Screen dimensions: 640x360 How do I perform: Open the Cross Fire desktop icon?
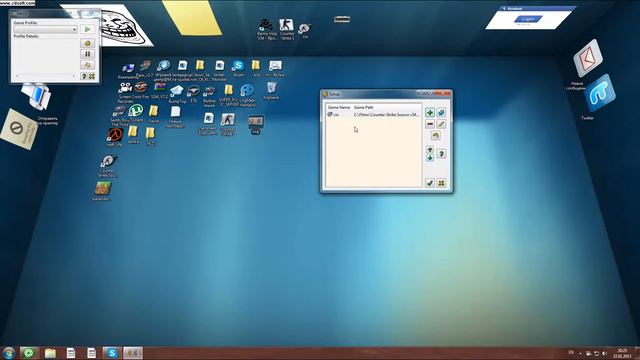[141, 90]
